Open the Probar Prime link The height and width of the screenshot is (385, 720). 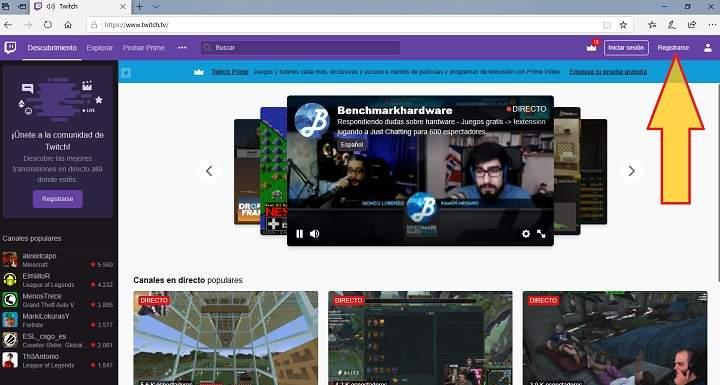click(143, 48)
